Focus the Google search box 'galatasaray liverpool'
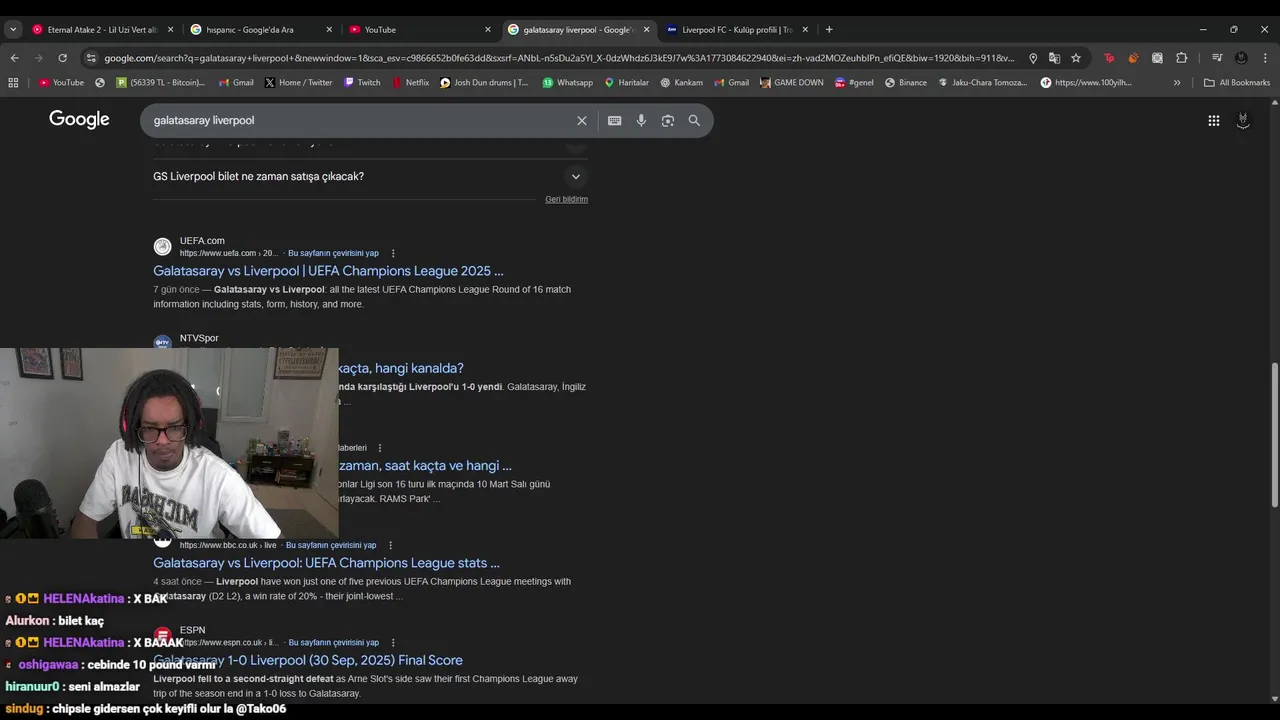Image resolution: width=1280 pixels, height=720 pixels. (x=360, y=120)
